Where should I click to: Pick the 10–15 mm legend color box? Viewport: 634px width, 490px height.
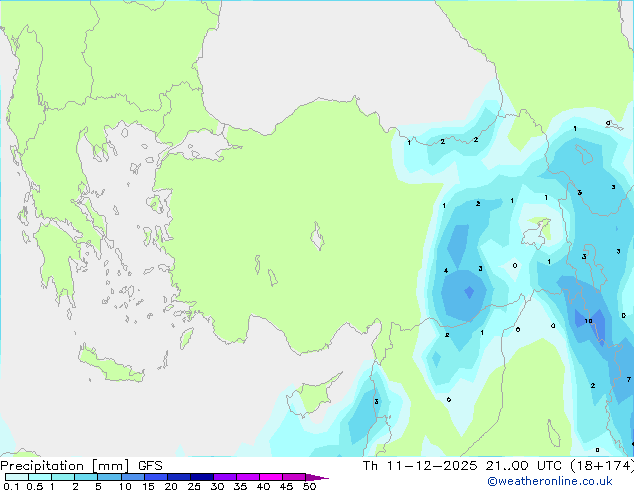pyautogui.click(x=133, y=477)
